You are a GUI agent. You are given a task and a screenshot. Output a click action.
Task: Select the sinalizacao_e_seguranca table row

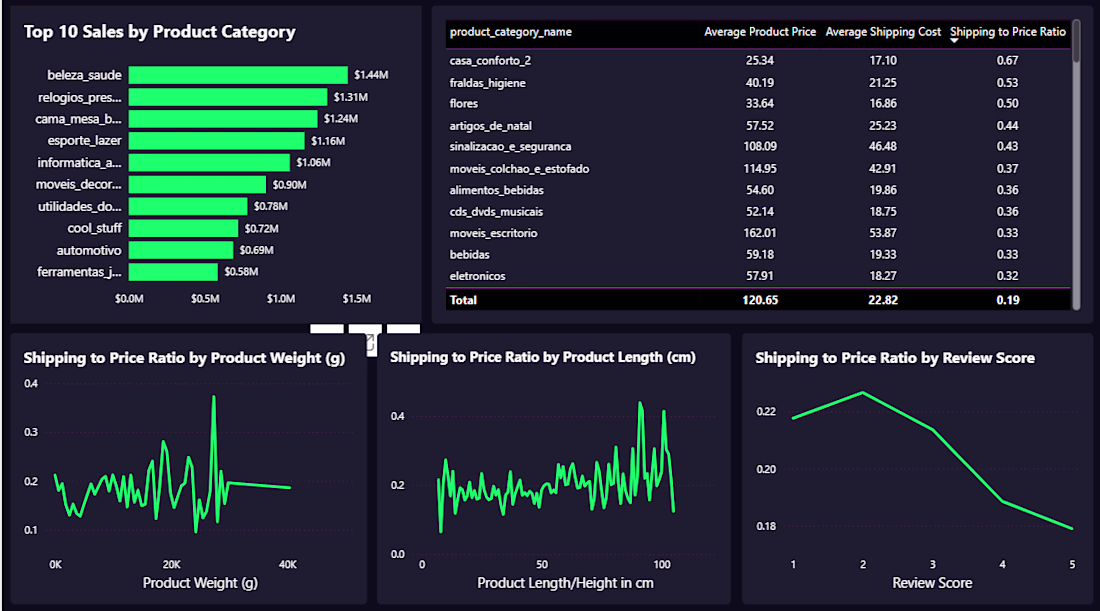tap(758, 147)
